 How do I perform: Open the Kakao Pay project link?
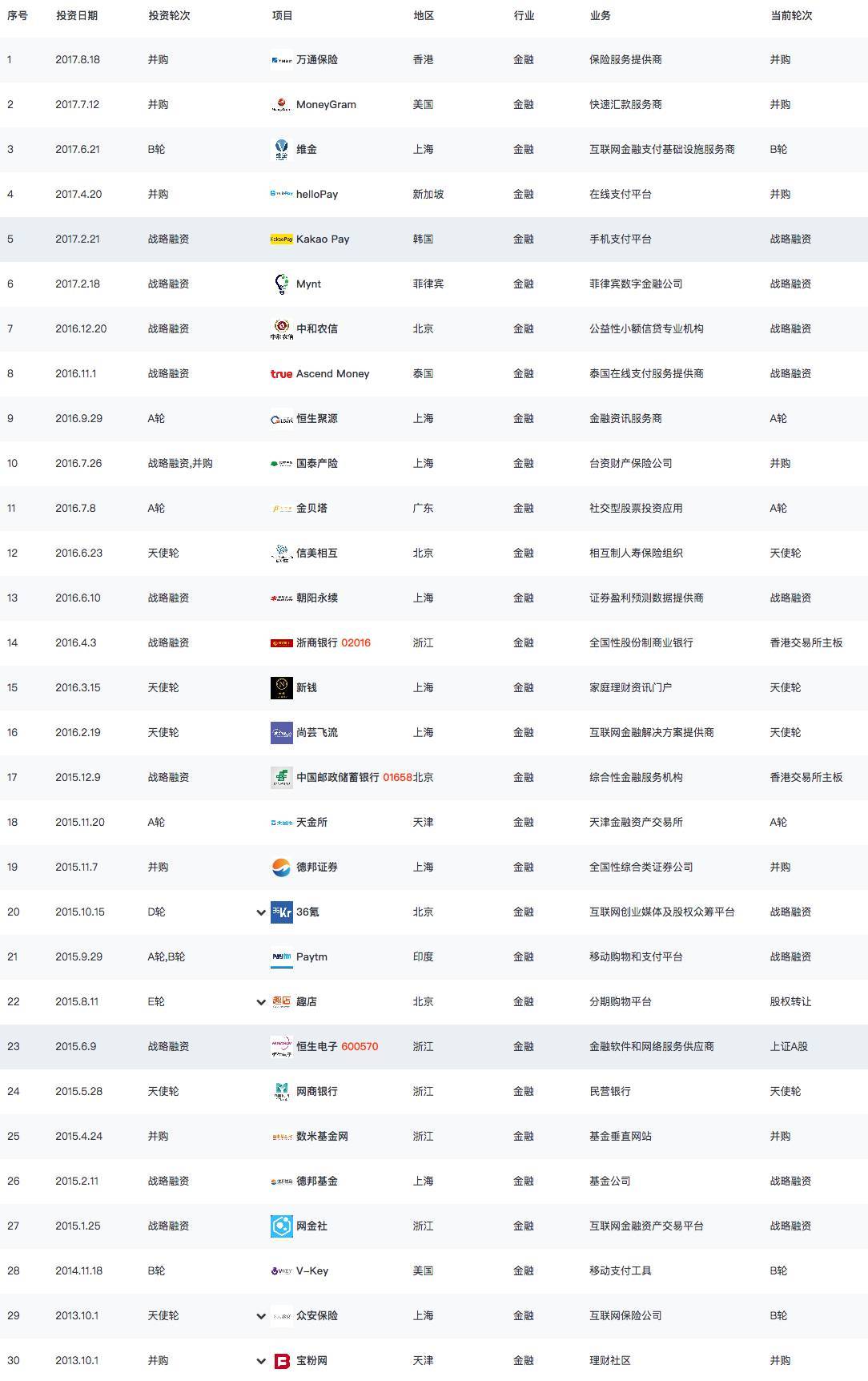pyautogui.click(x=323, y=240)
